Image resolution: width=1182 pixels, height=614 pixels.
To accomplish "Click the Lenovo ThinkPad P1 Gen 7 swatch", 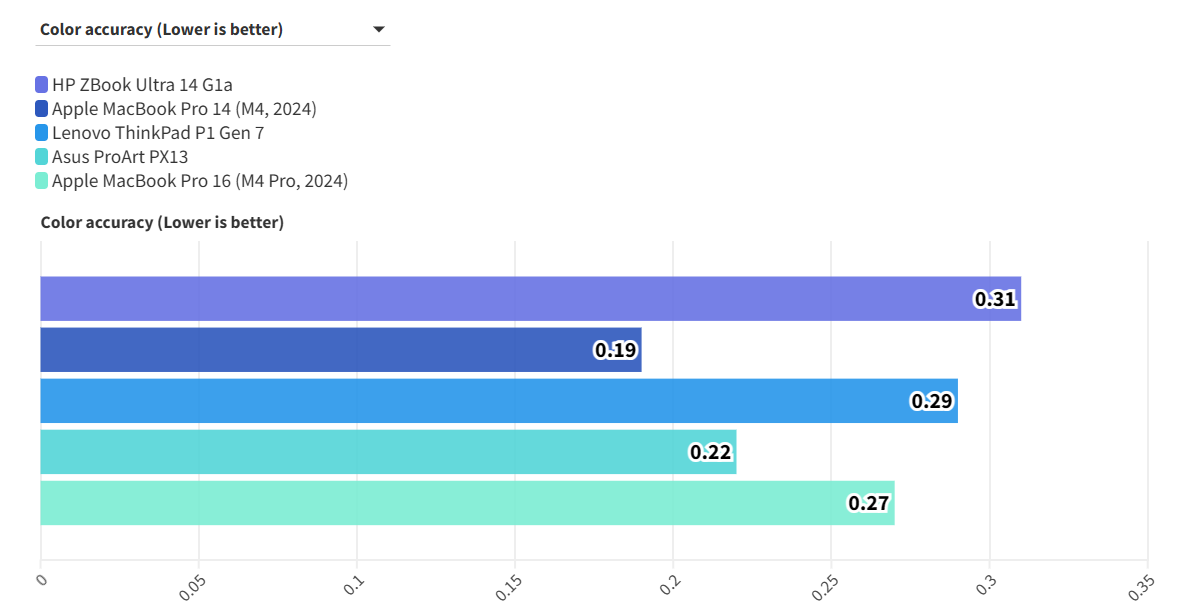I will (41, 133).
